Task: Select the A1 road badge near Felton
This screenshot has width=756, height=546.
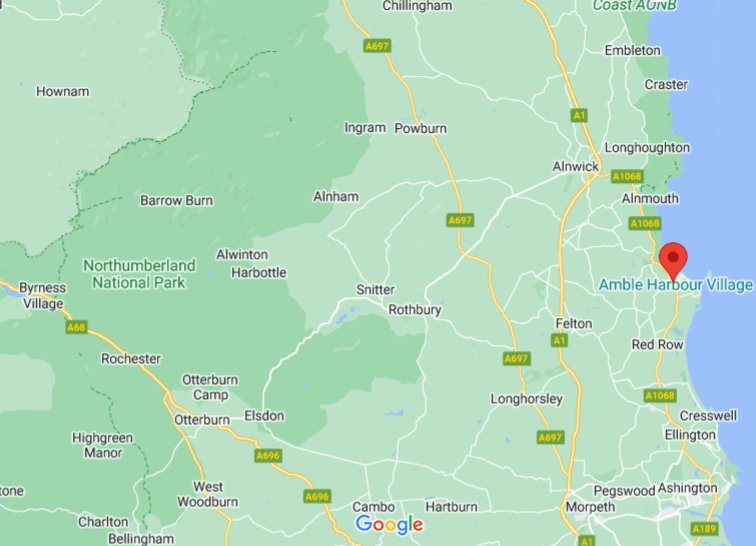Action: 559,341
